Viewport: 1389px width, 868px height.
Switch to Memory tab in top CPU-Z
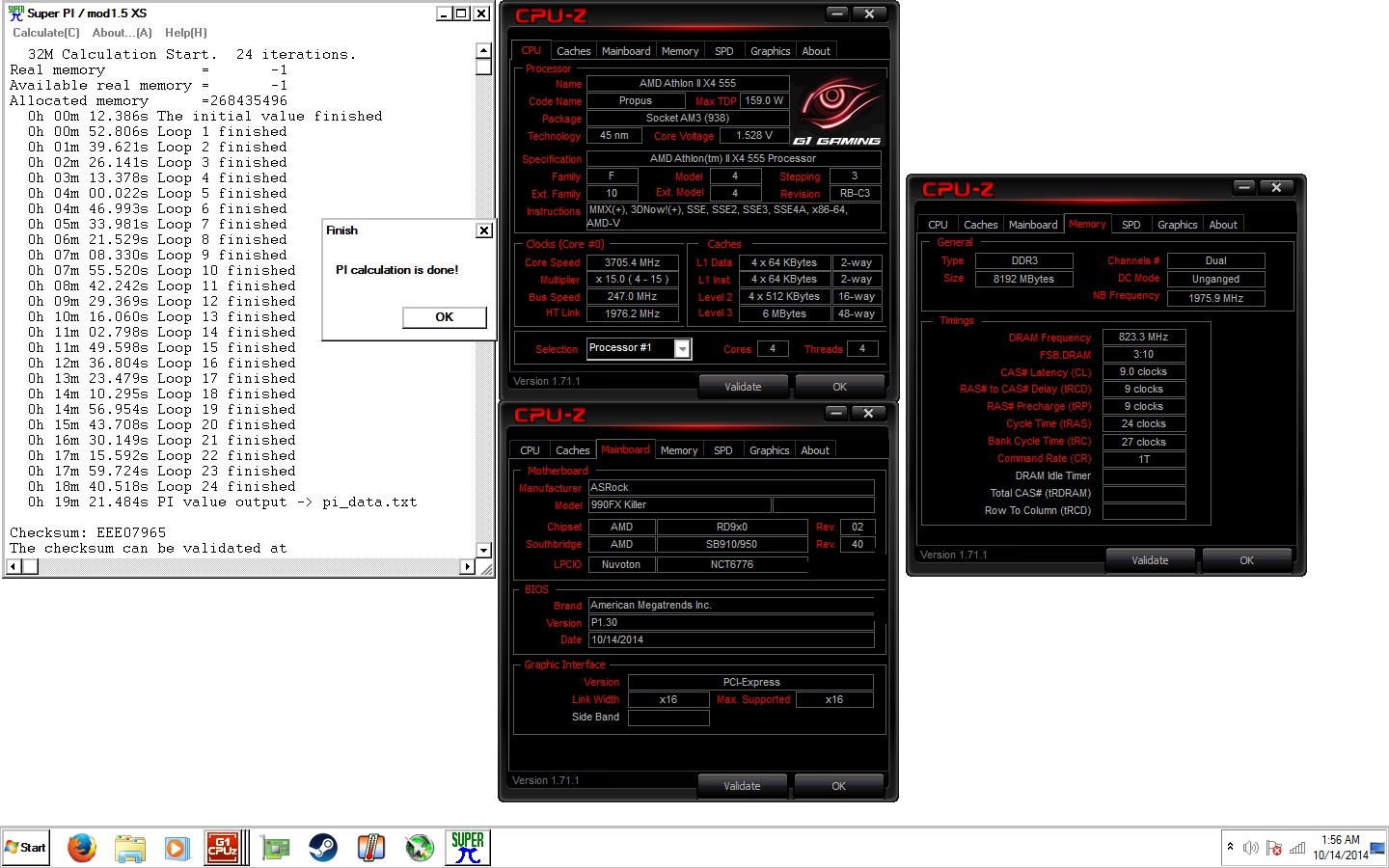[680, 51]
